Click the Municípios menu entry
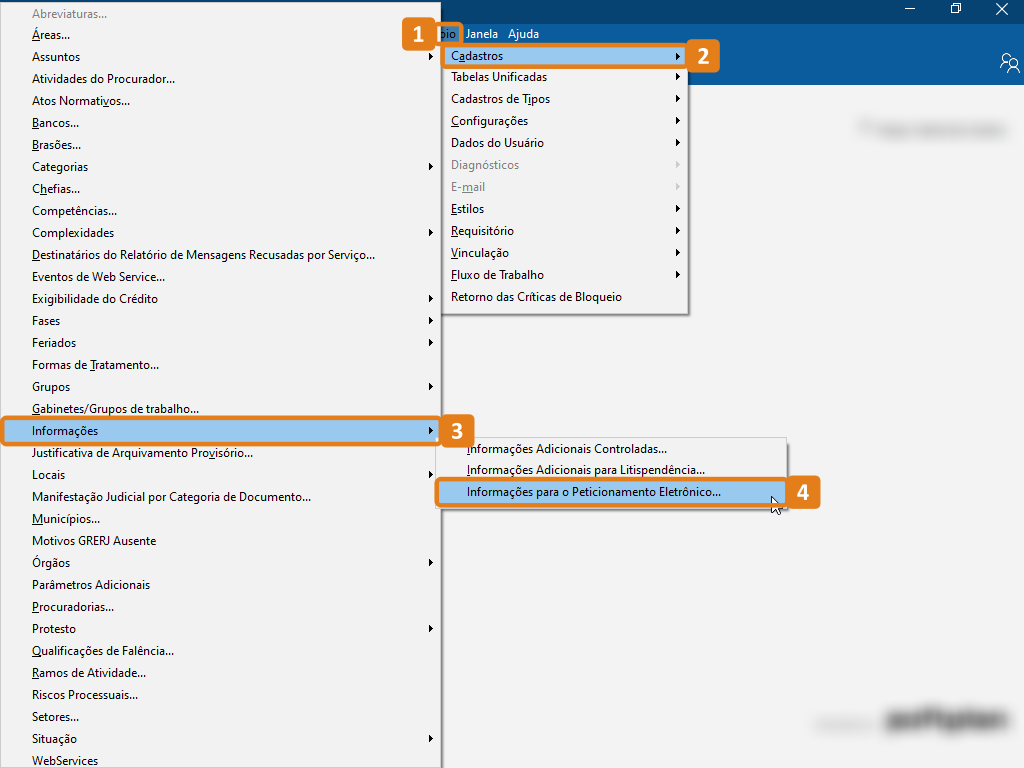This screenshot has height=768, width=1024. (65, 519)
